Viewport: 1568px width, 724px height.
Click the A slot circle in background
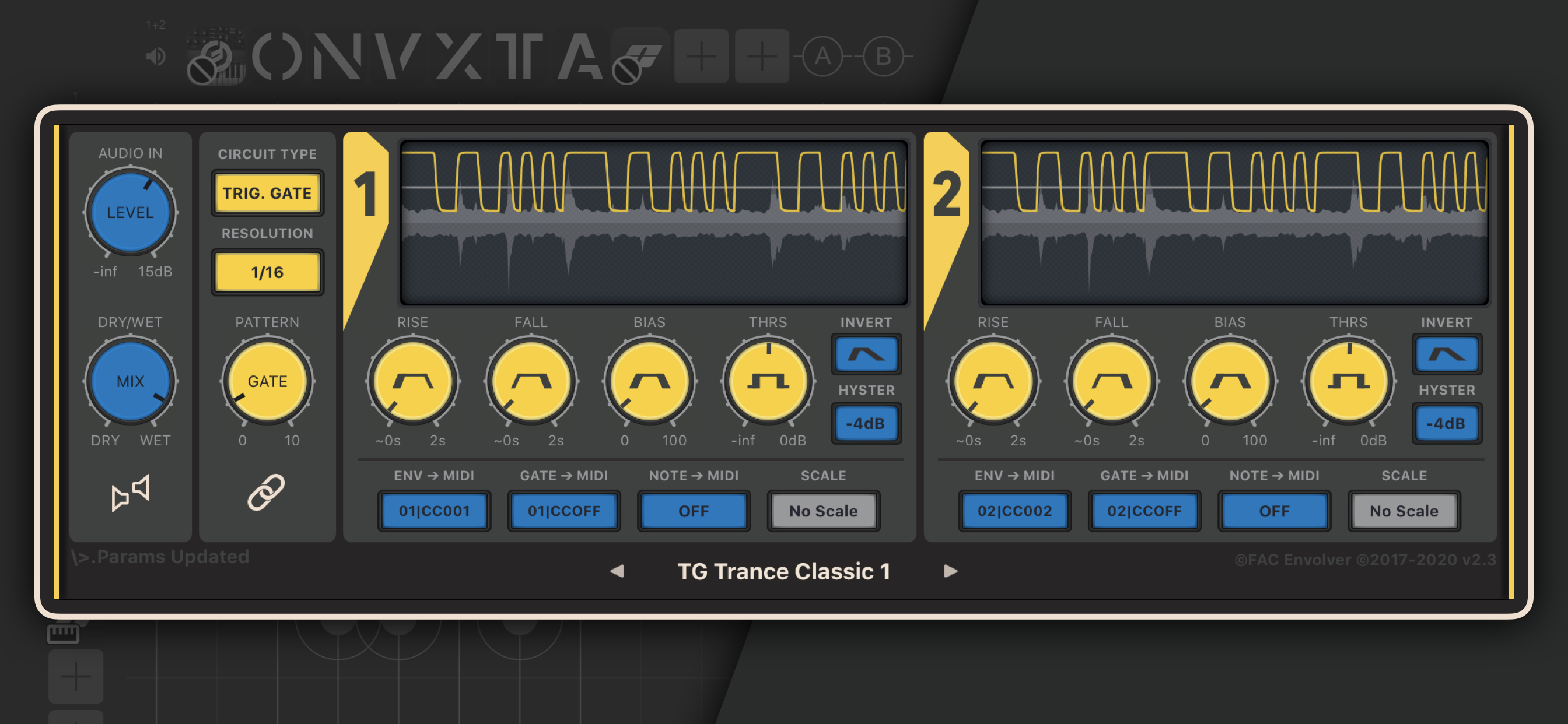pos(822,57)
